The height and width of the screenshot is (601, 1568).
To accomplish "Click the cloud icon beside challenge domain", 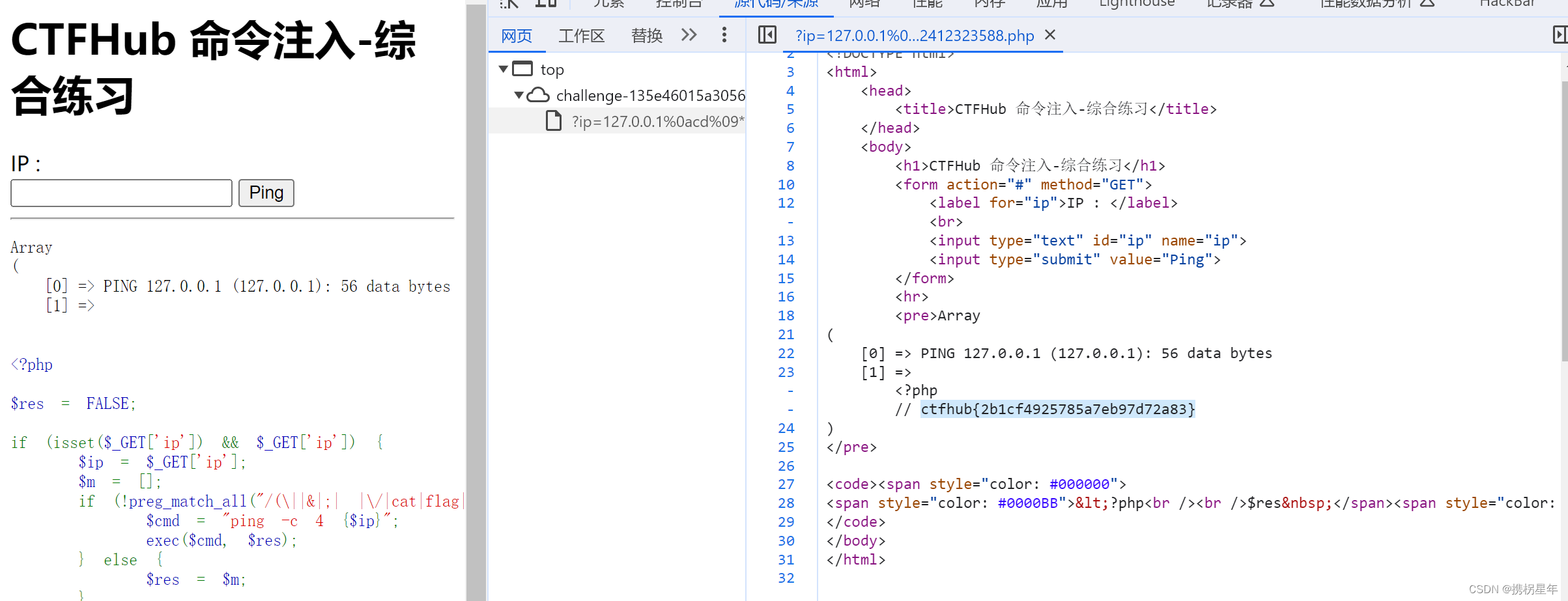I will point(537,95).
